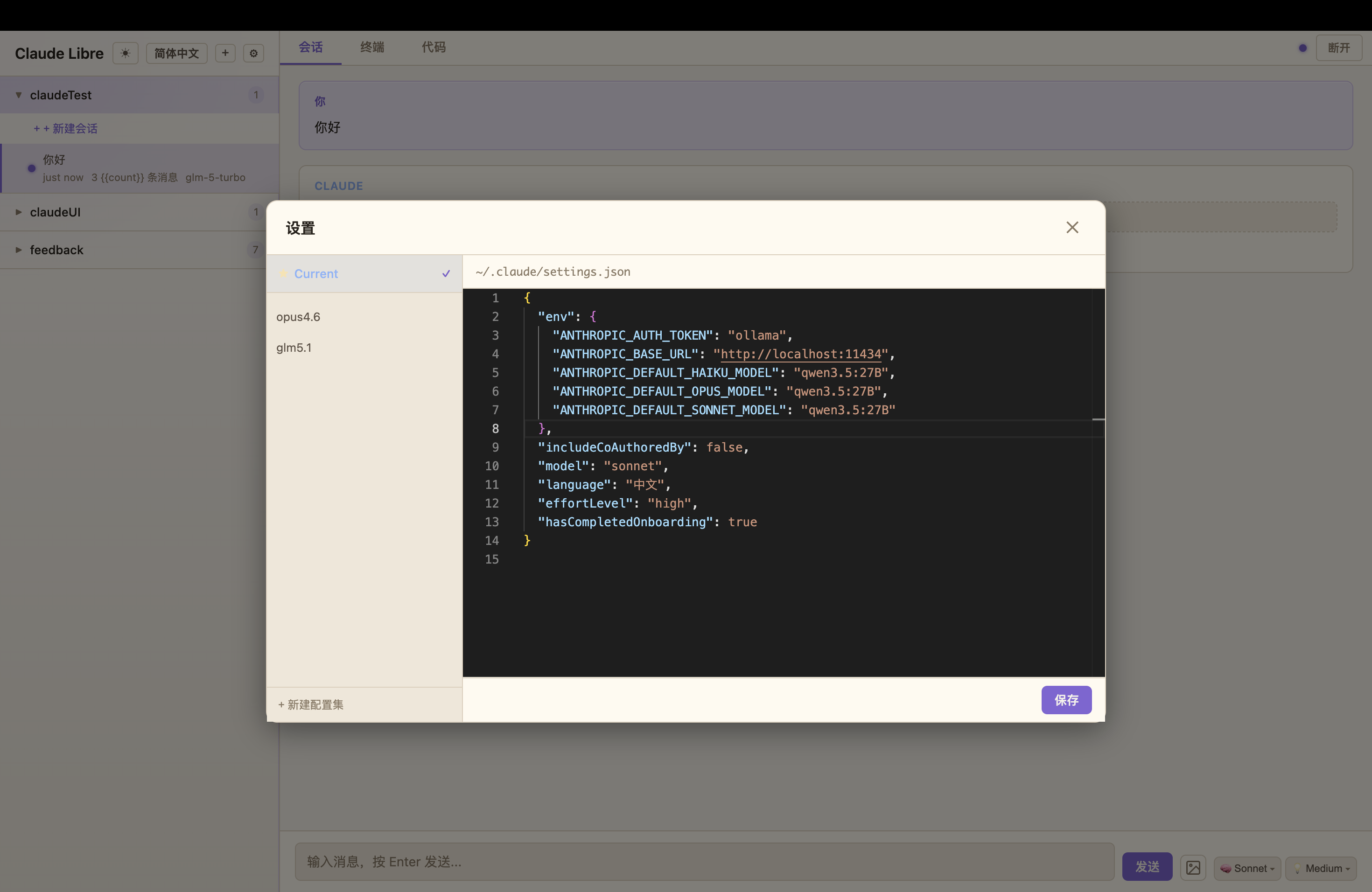The height and width of the screenshot is (892, 1372).
Task: Switch to the 代码 tab
Action: pyautogui.click(x=434, y=47)
